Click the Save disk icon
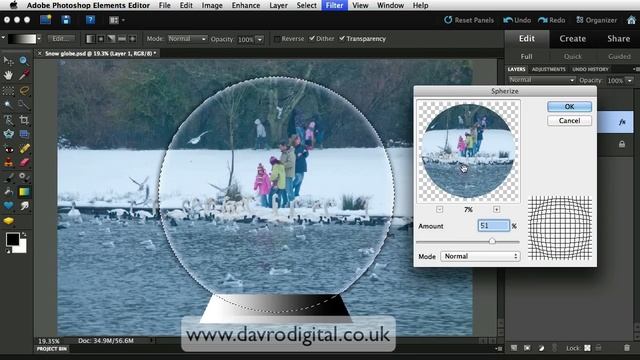 click(66, 20)
